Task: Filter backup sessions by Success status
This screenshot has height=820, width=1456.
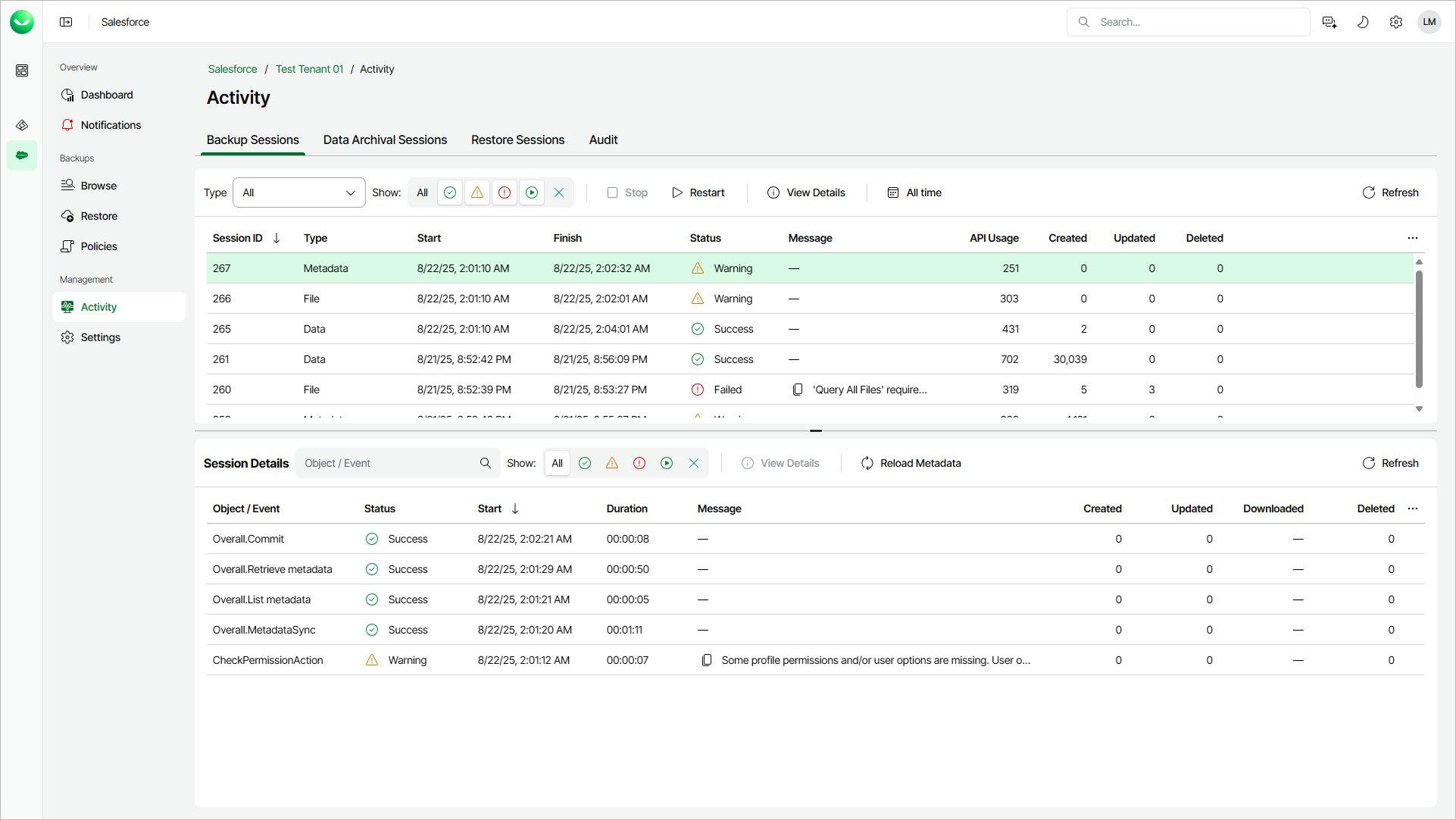Action: pyautogui.click(x=450, y=192)
